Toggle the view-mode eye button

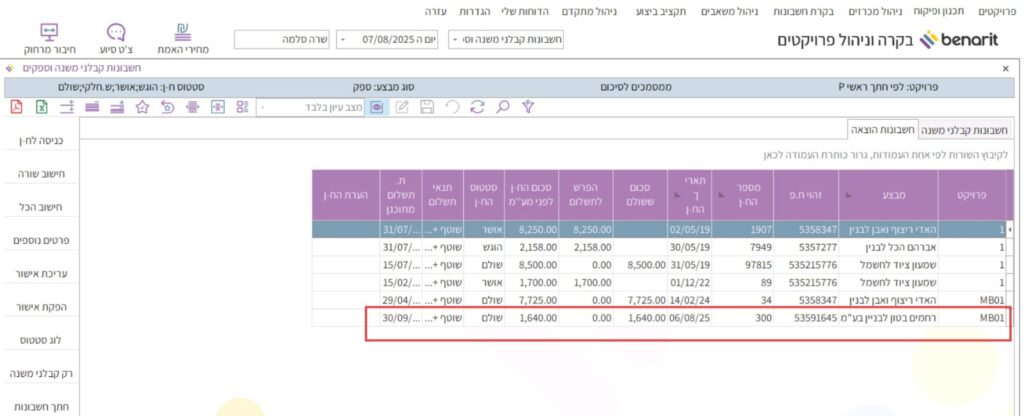[x=377, y=106]
